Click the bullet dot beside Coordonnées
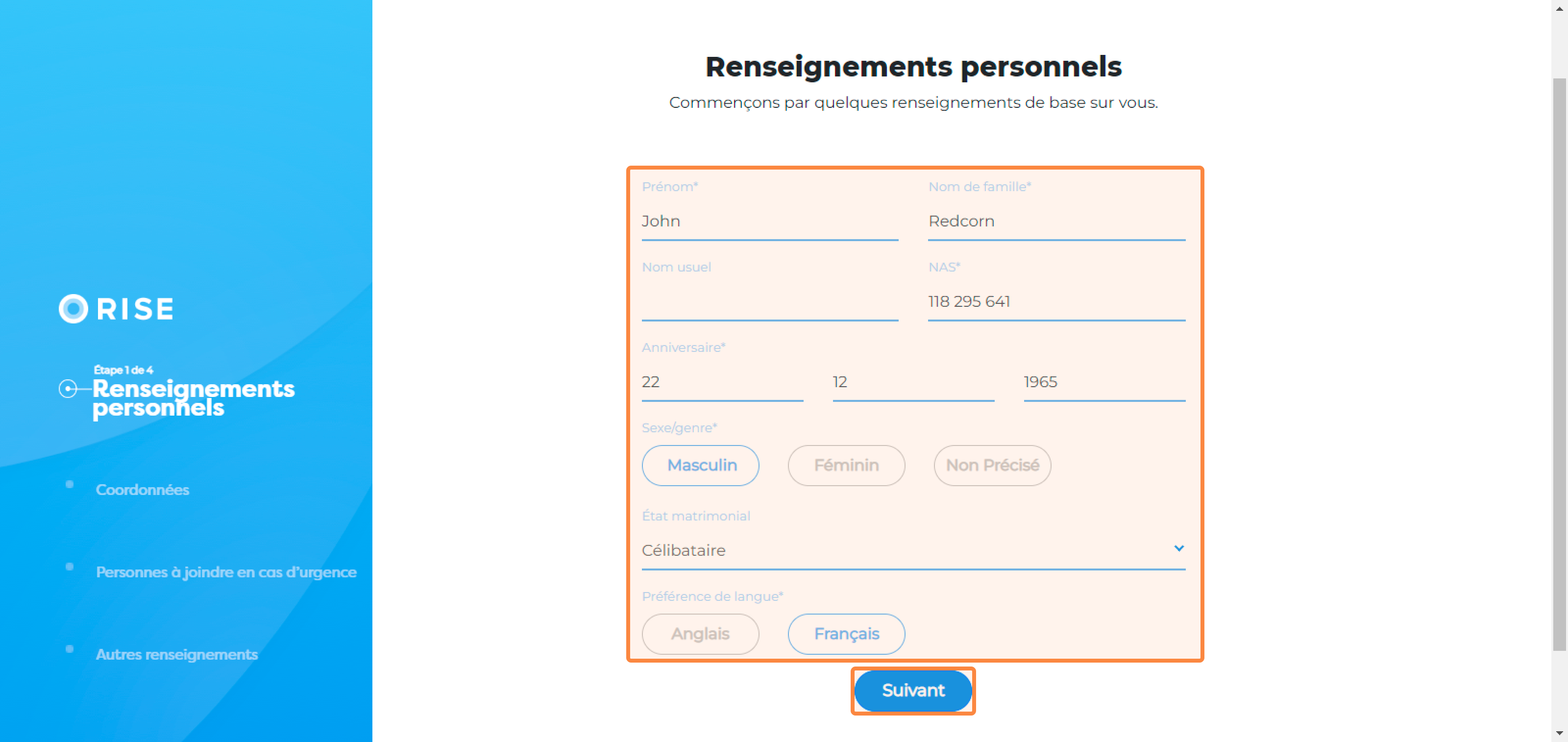The image size is (1568, 742). pyautogui.click(x=70, y=485)
